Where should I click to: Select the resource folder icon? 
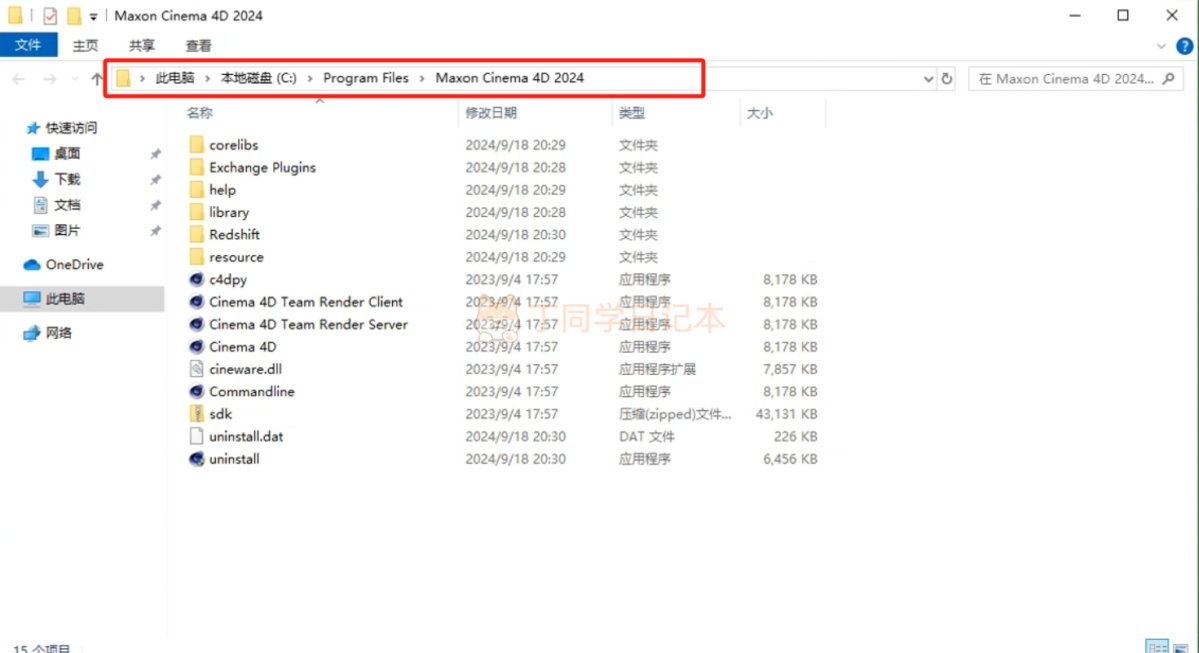197,257
